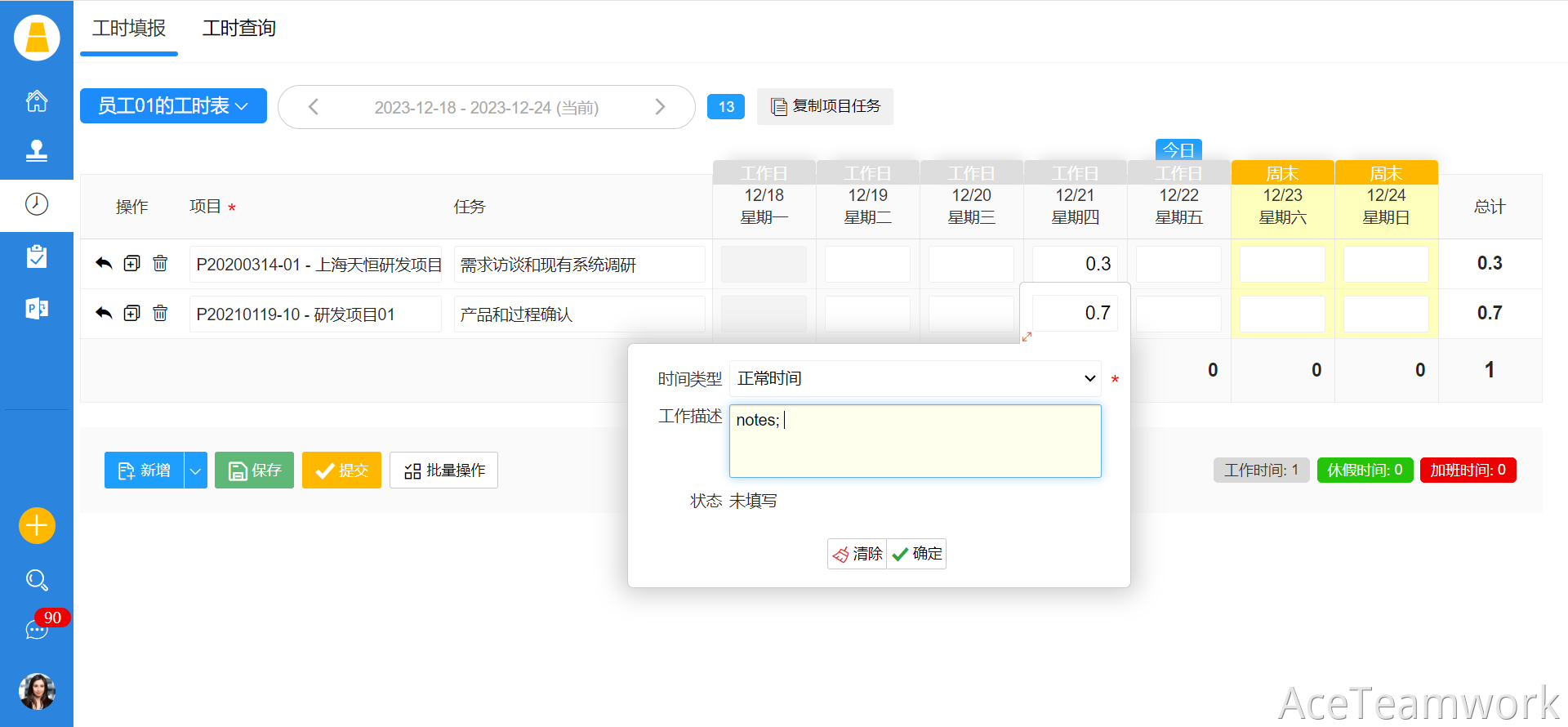Delete the 上海天恒研发项目 row via trash icon

(160, 264)
